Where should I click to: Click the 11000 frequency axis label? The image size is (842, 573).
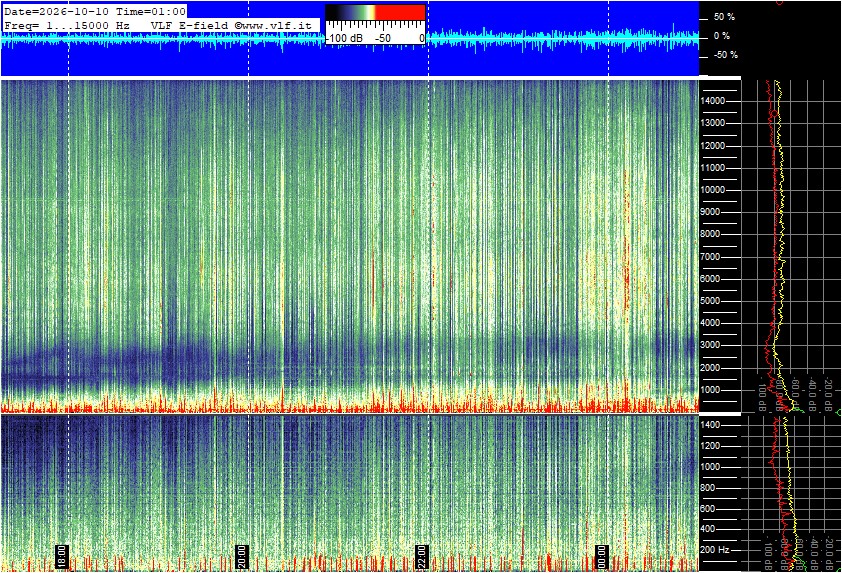point(713,168)
